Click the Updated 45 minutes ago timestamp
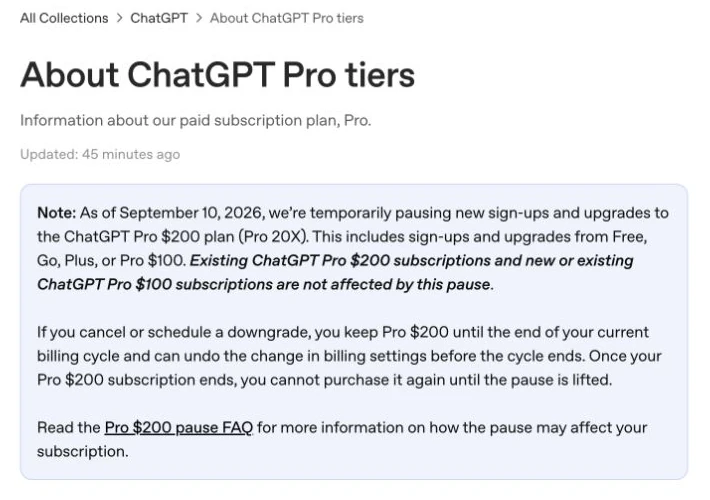This screenshot has width=710, height=500. click(100, 154)
